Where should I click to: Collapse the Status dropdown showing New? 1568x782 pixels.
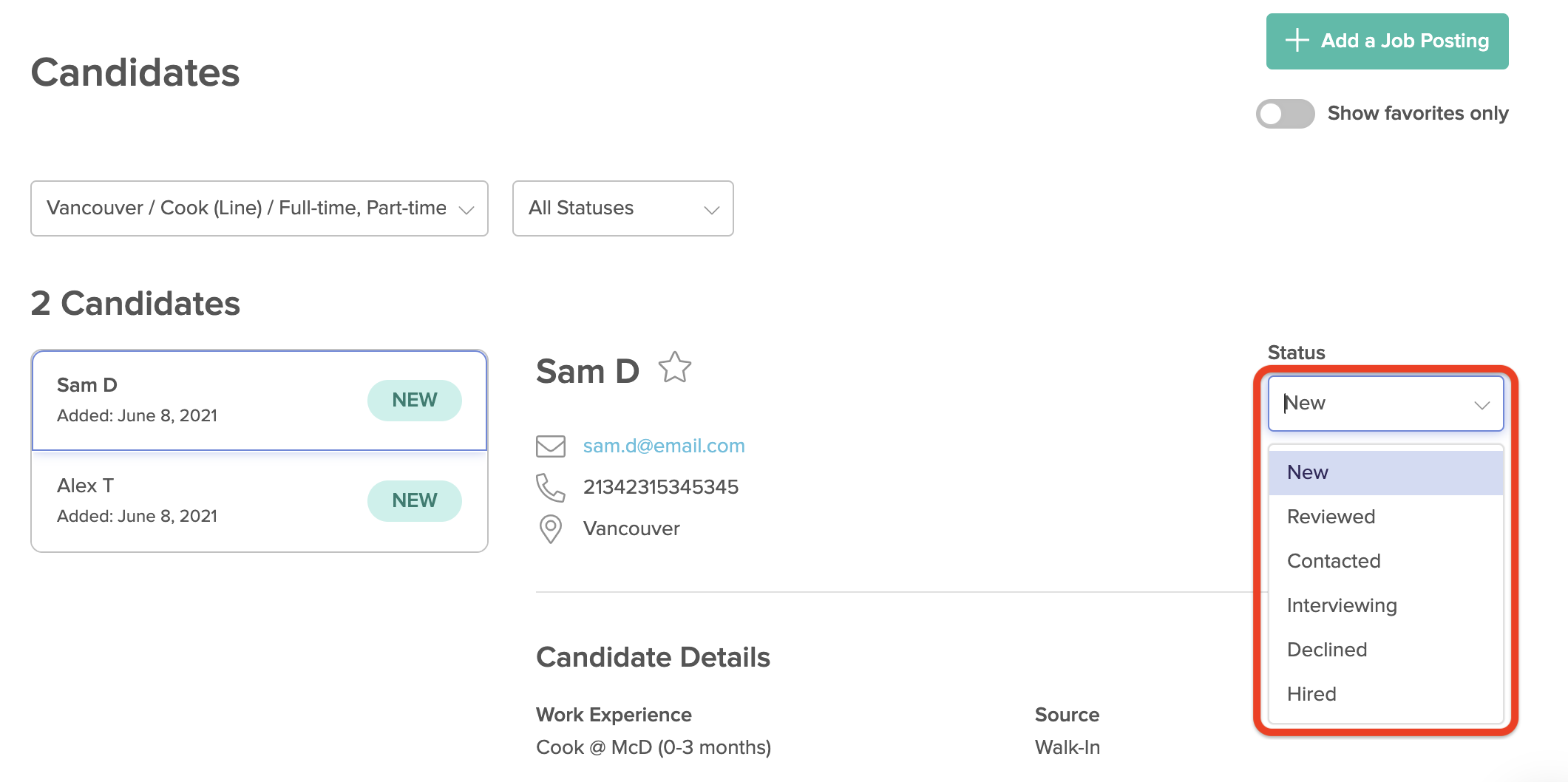click(x=1385, y=404)
